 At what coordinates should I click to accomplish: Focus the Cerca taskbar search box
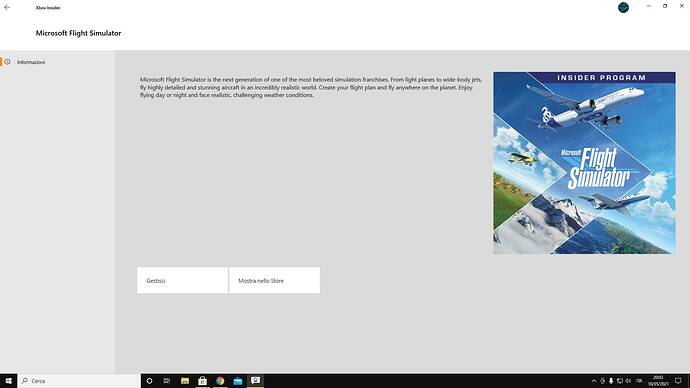[79, 381]
